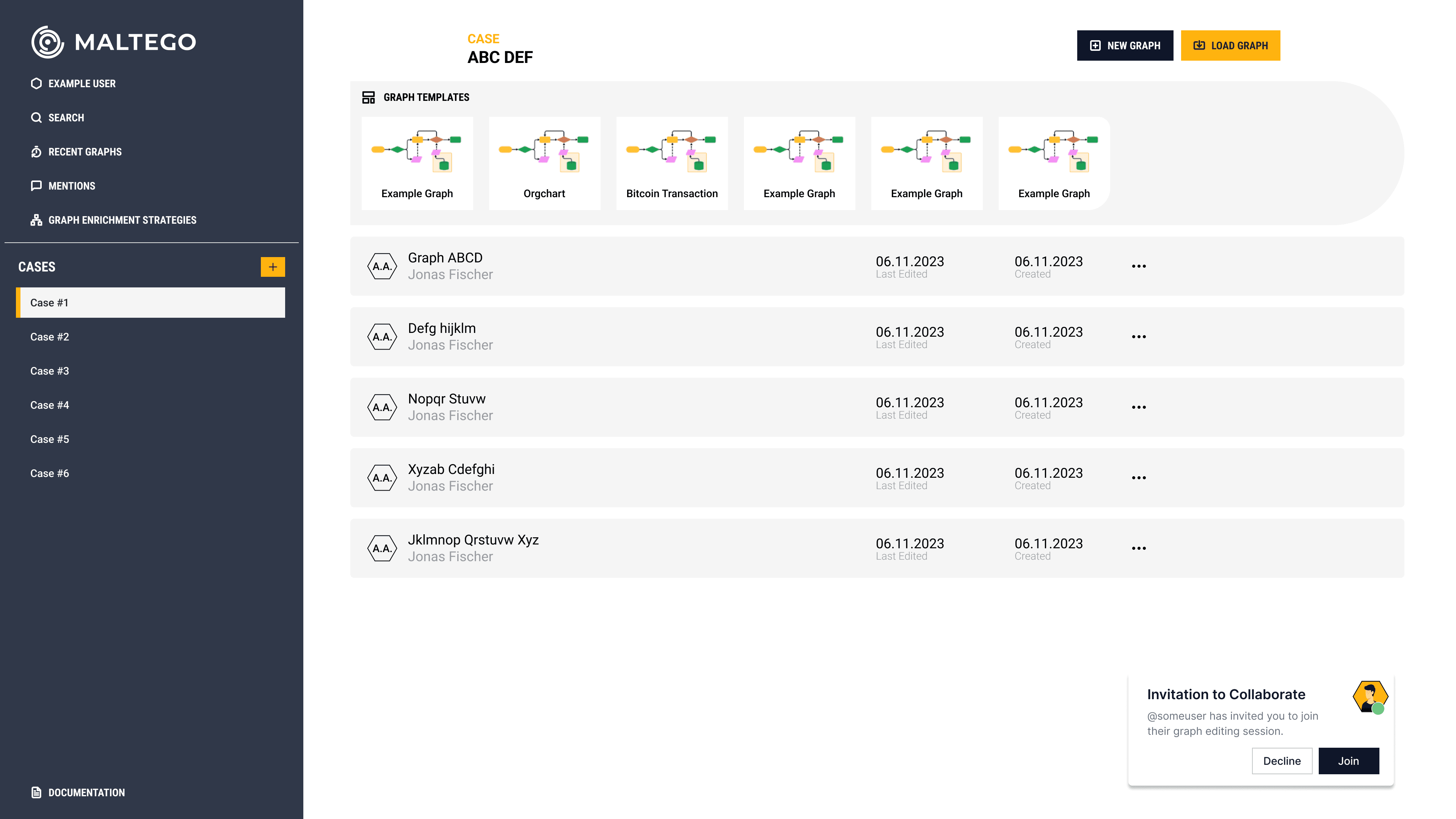Open the three-dot menu for Nopqr Stuvw

click(x=1138, y=408)
